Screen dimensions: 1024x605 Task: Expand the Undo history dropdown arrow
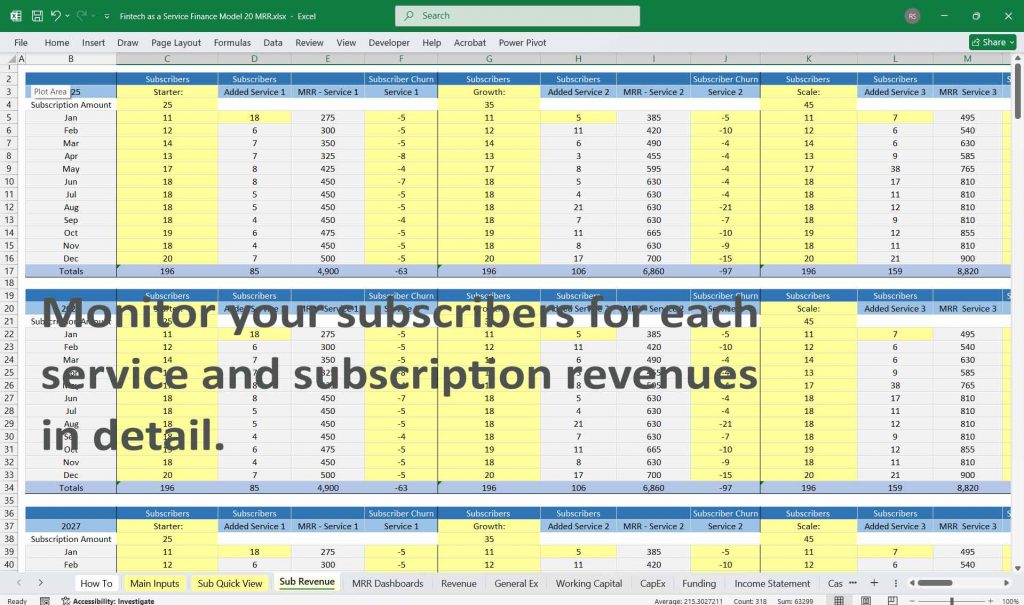[x=66, y=15]
